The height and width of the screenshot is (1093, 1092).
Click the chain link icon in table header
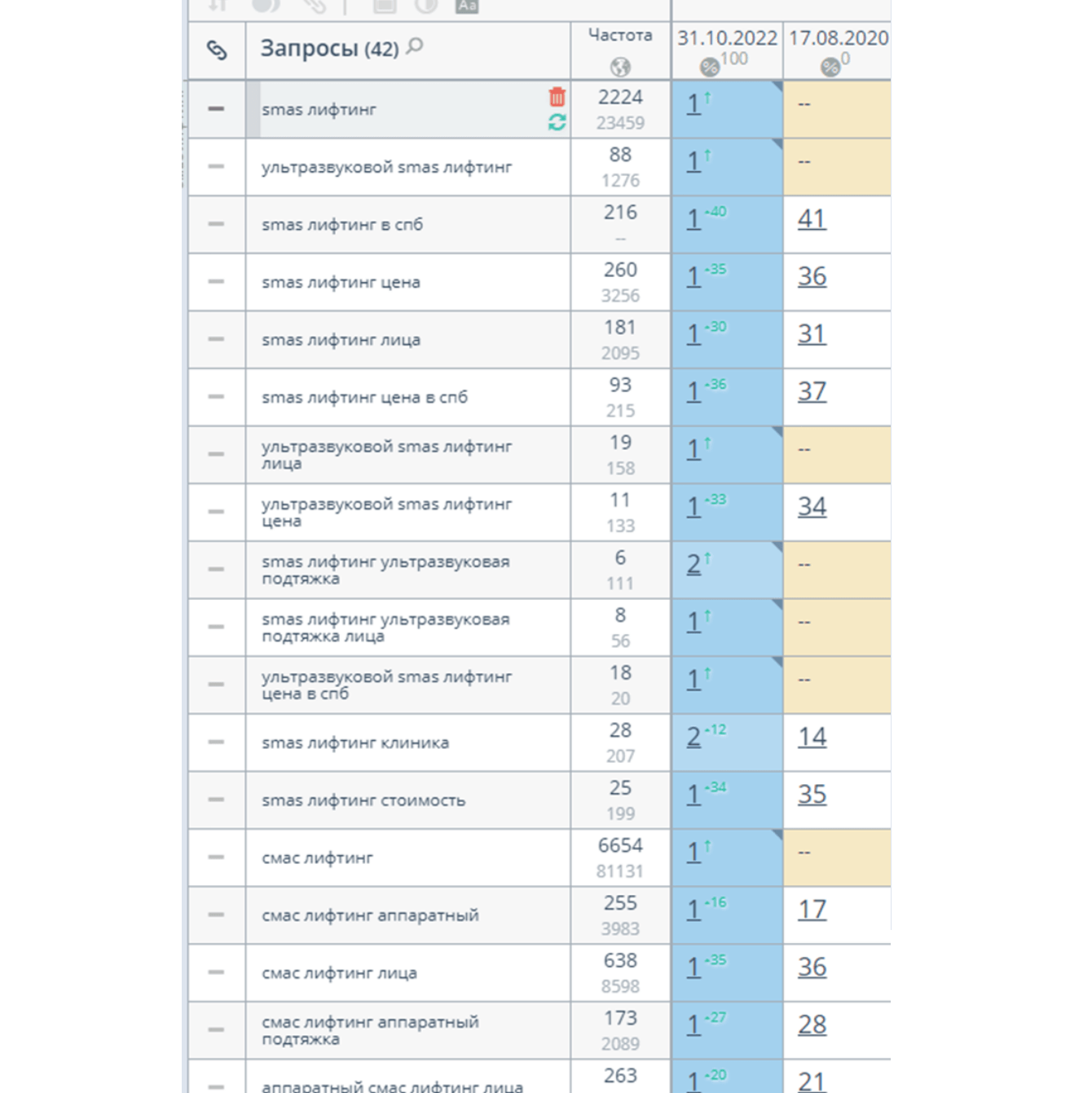pos(216,50)
